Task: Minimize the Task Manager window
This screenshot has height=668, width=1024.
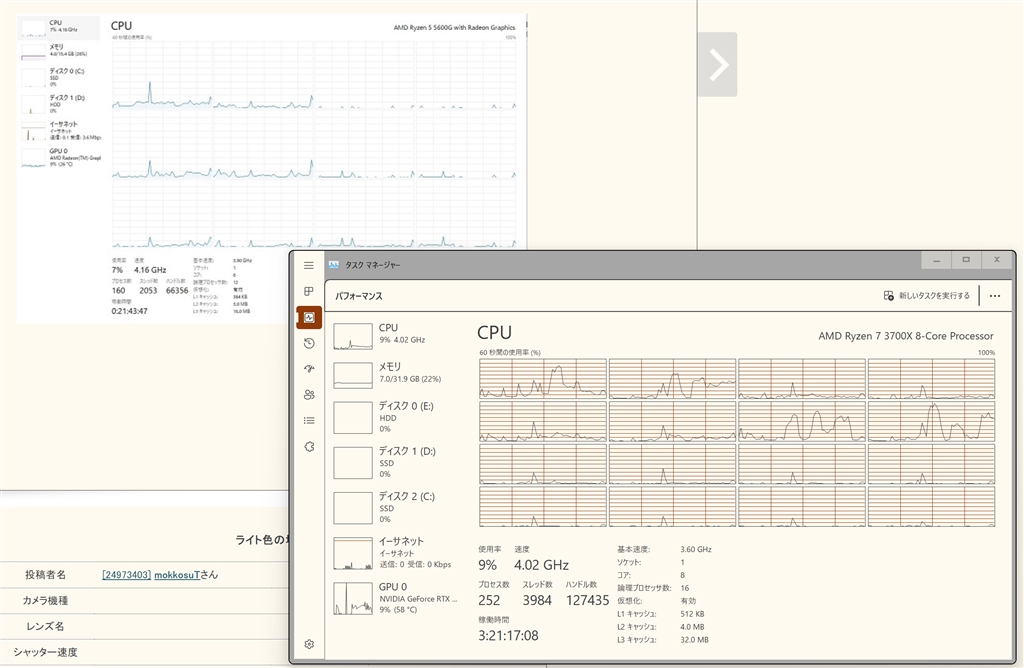Action: tap(936, 260)
